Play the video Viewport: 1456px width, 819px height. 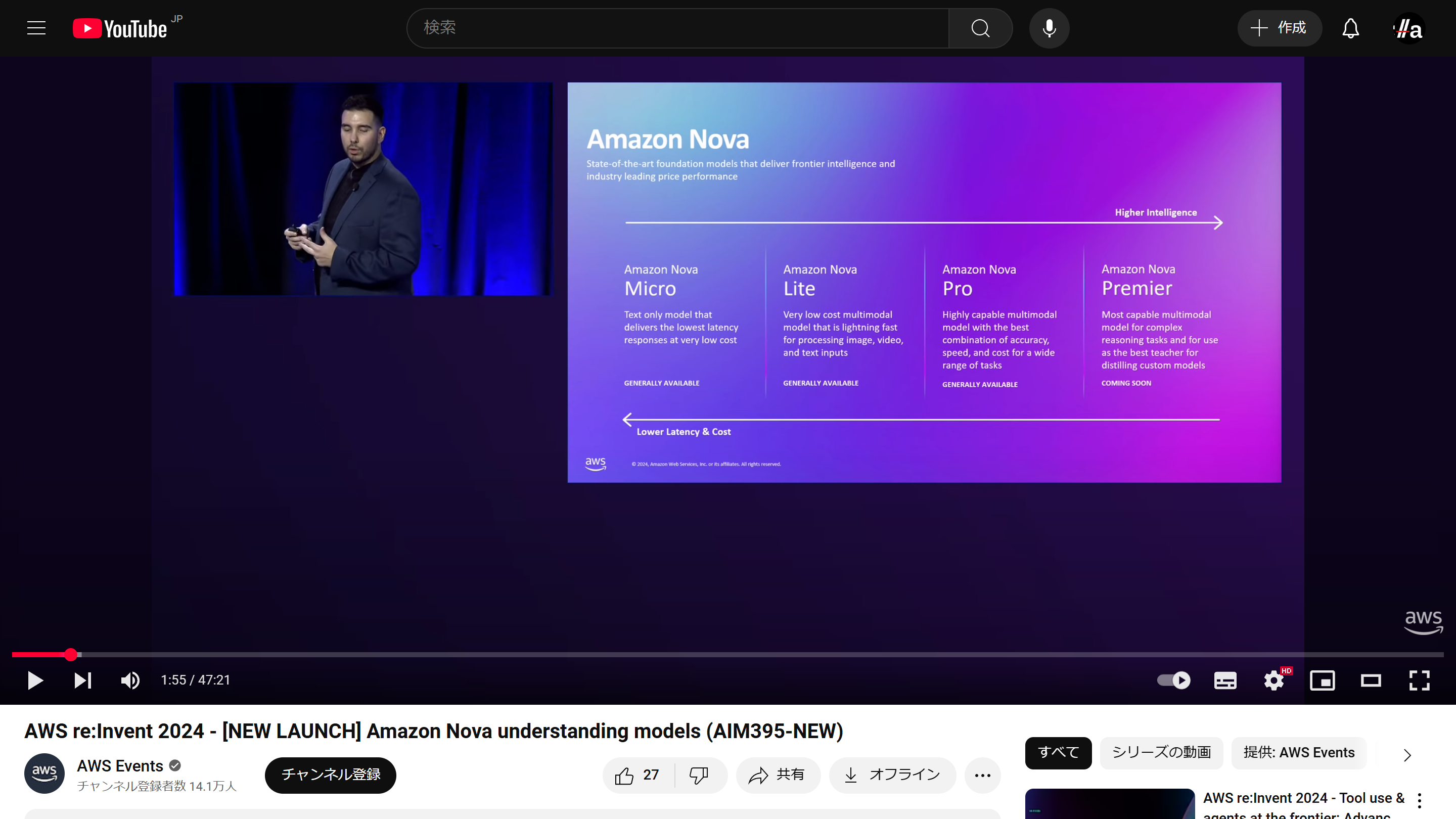pos(35,680)
